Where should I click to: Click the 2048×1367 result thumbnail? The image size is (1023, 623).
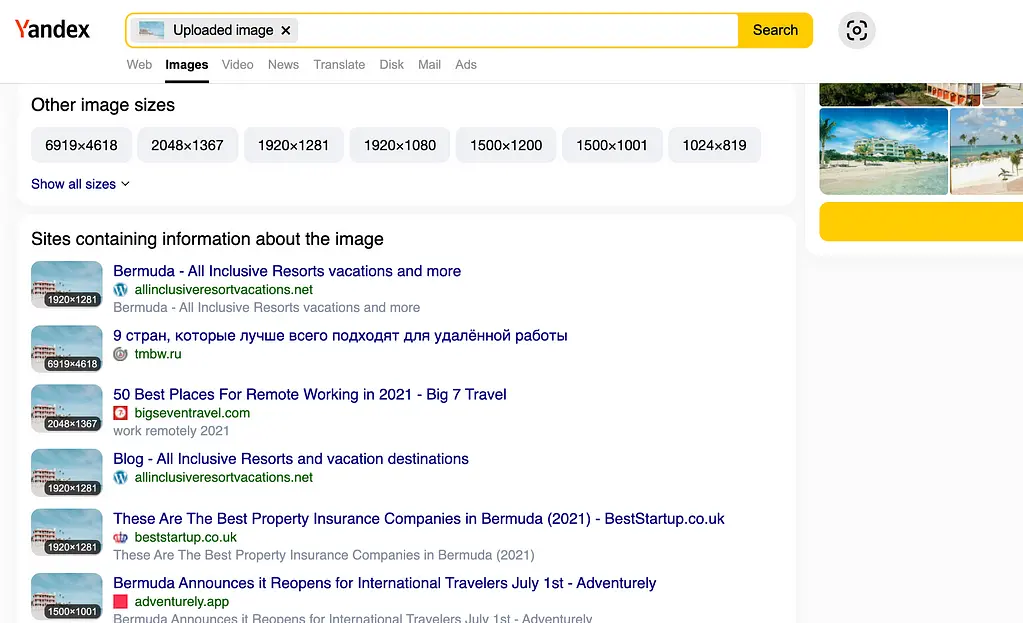coord(67,408)
